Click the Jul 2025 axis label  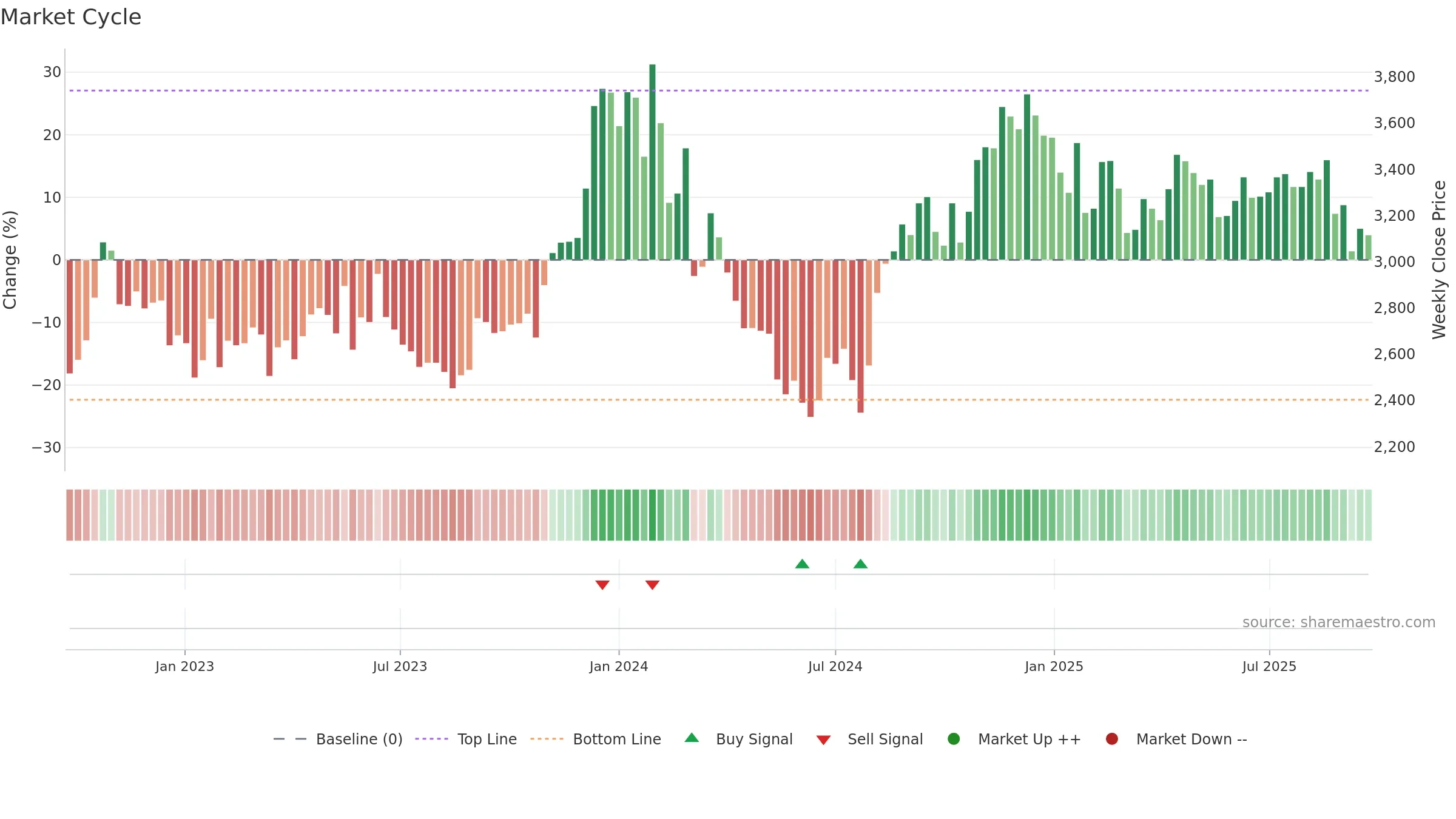[1269, 667]
